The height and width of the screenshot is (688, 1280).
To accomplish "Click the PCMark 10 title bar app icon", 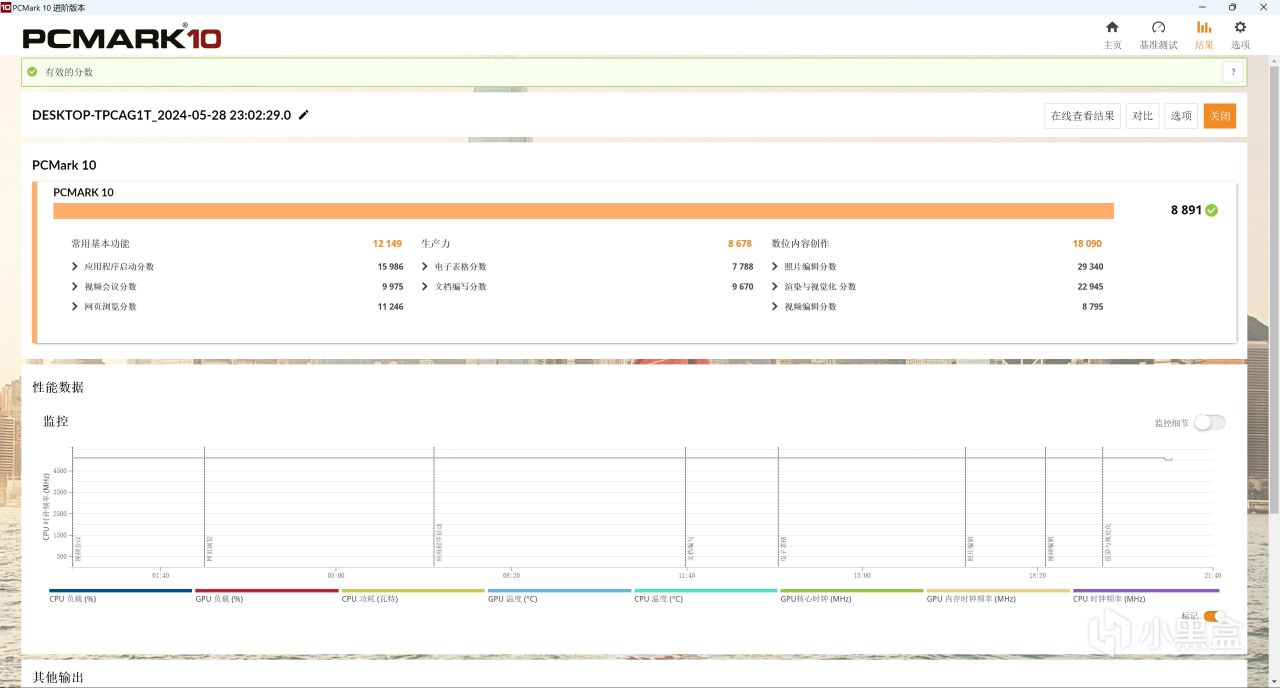I will pos(6,6).
